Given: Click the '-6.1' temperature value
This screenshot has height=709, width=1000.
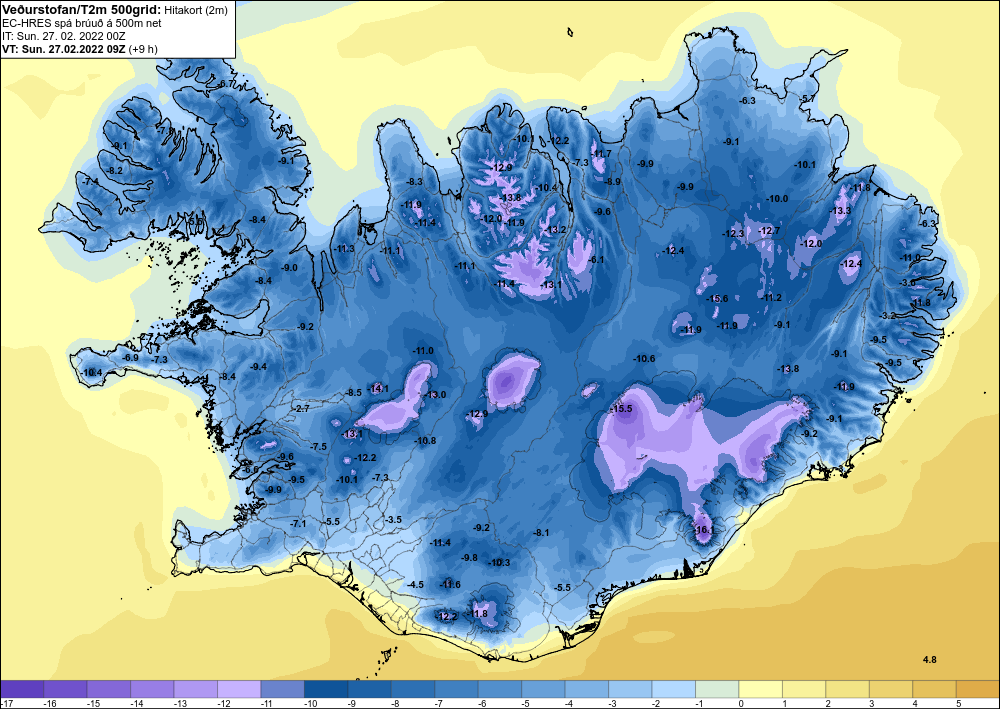Looking at the screenshot, I should (x=596, y=259).
